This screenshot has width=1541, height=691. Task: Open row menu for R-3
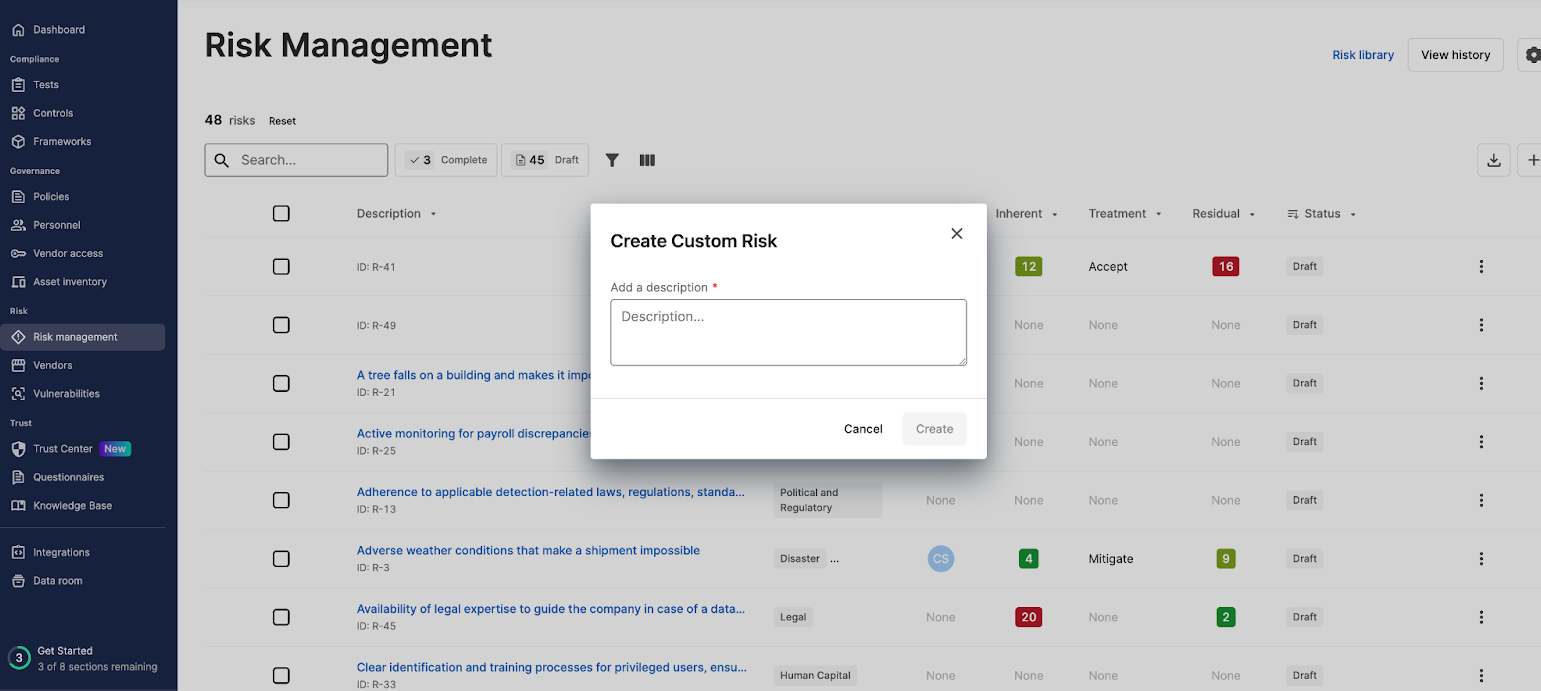(x=1481, y=559)
